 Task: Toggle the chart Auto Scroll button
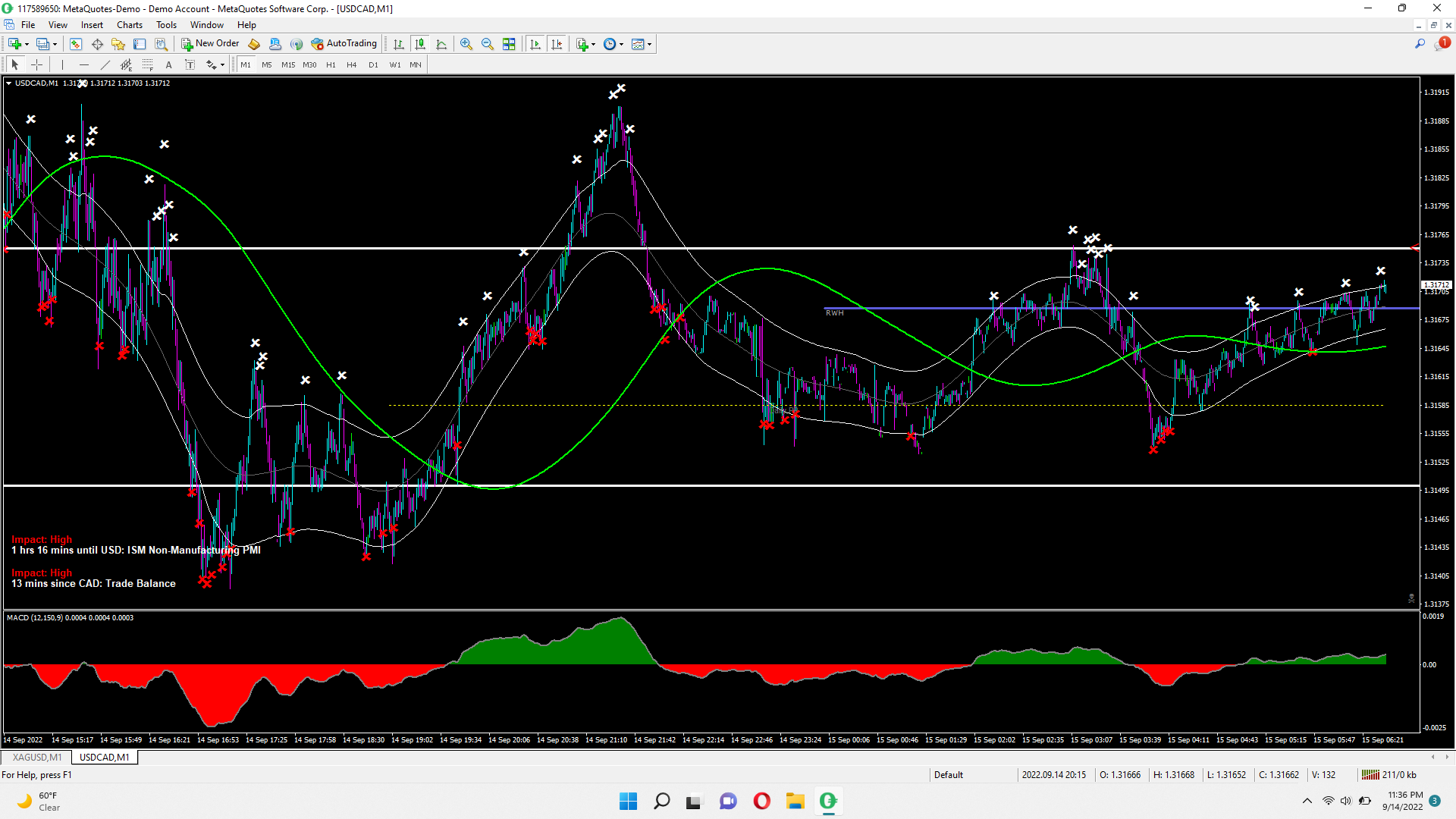click(x=535, y=44)
